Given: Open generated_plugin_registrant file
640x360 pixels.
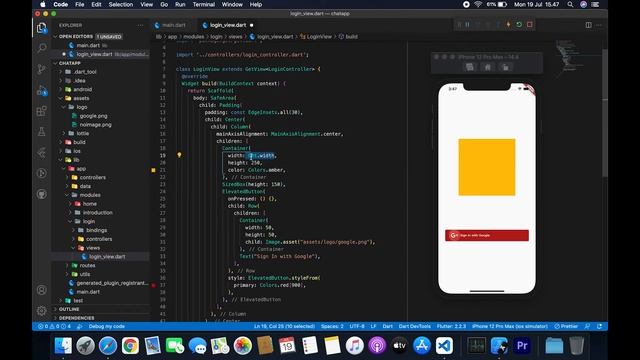Looking at the screenshot, I should 112,283.
